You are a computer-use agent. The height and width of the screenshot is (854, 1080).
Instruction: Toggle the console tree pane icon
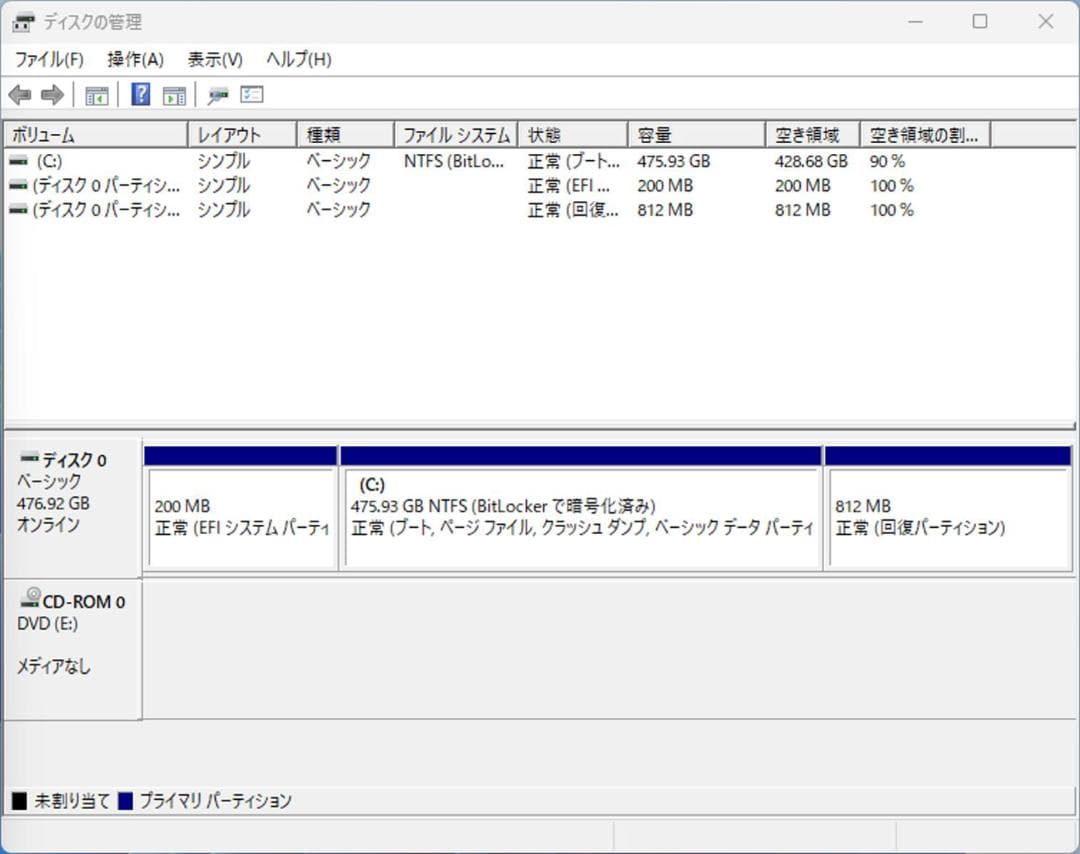pyautogui.click(x=96, y=95)
